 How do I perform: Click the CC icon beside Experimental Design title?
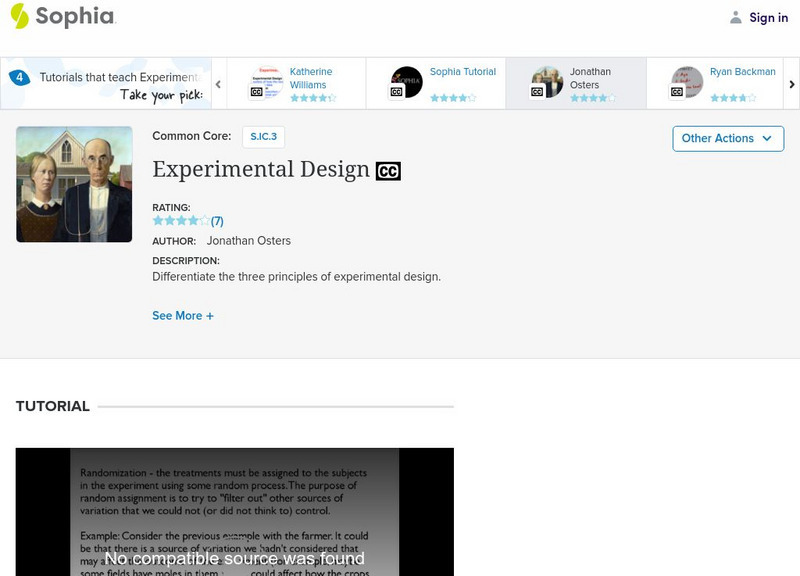point(390,170)
